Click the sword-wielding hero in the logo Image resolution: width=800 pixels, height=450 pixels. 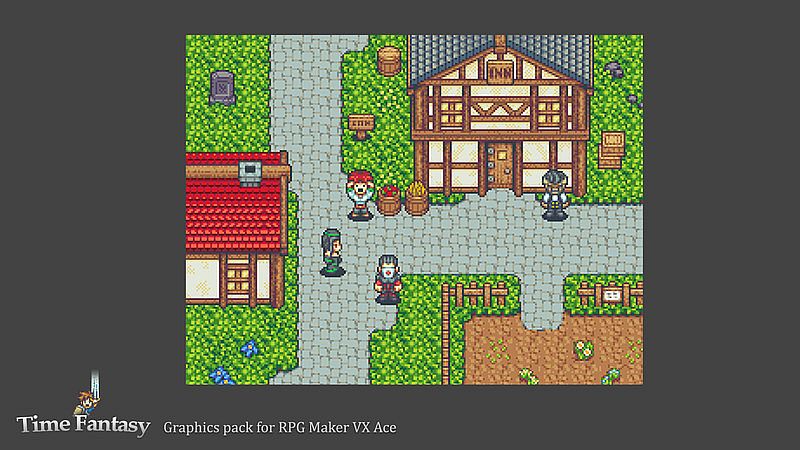[88, 393]
